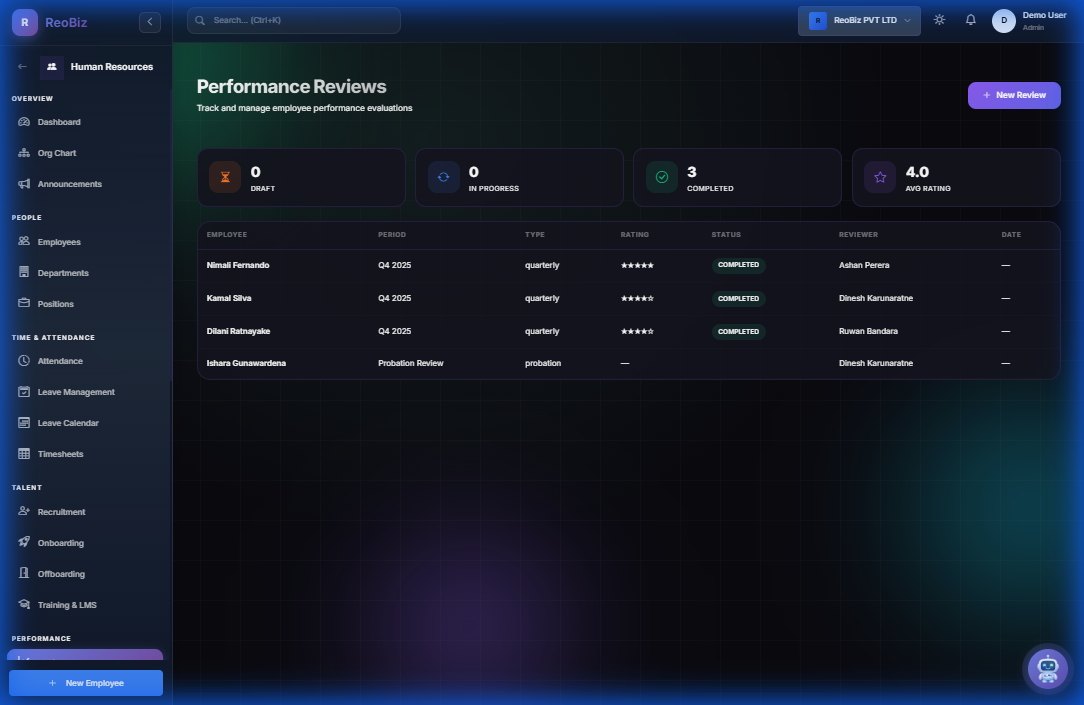1084x705 pixels.
Task: Click the Onboarding rocket icon
Action: [x=22, y=542]
